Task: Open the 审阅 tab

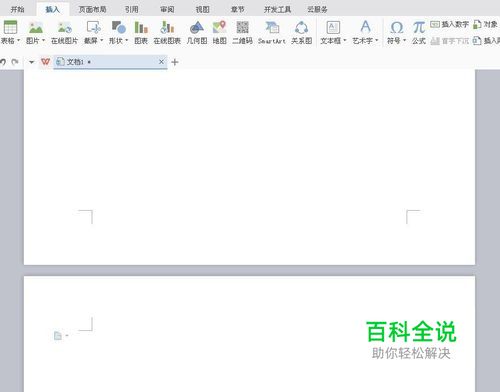Action: [x=167, y=9]
